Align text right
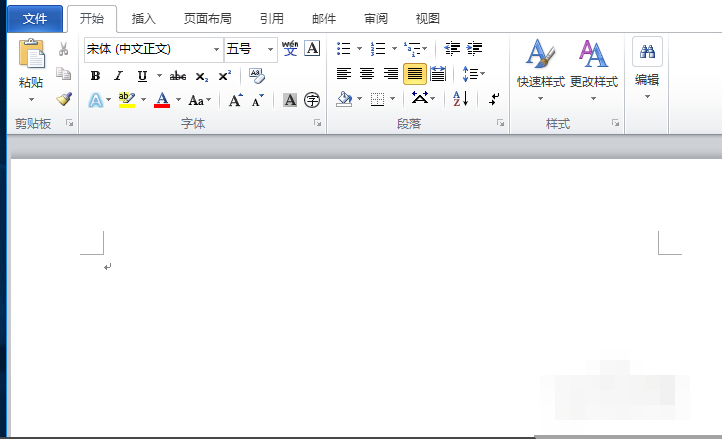The width and height of the screenshot is (722, 439). pyautogui.click(x=390, y=74)
